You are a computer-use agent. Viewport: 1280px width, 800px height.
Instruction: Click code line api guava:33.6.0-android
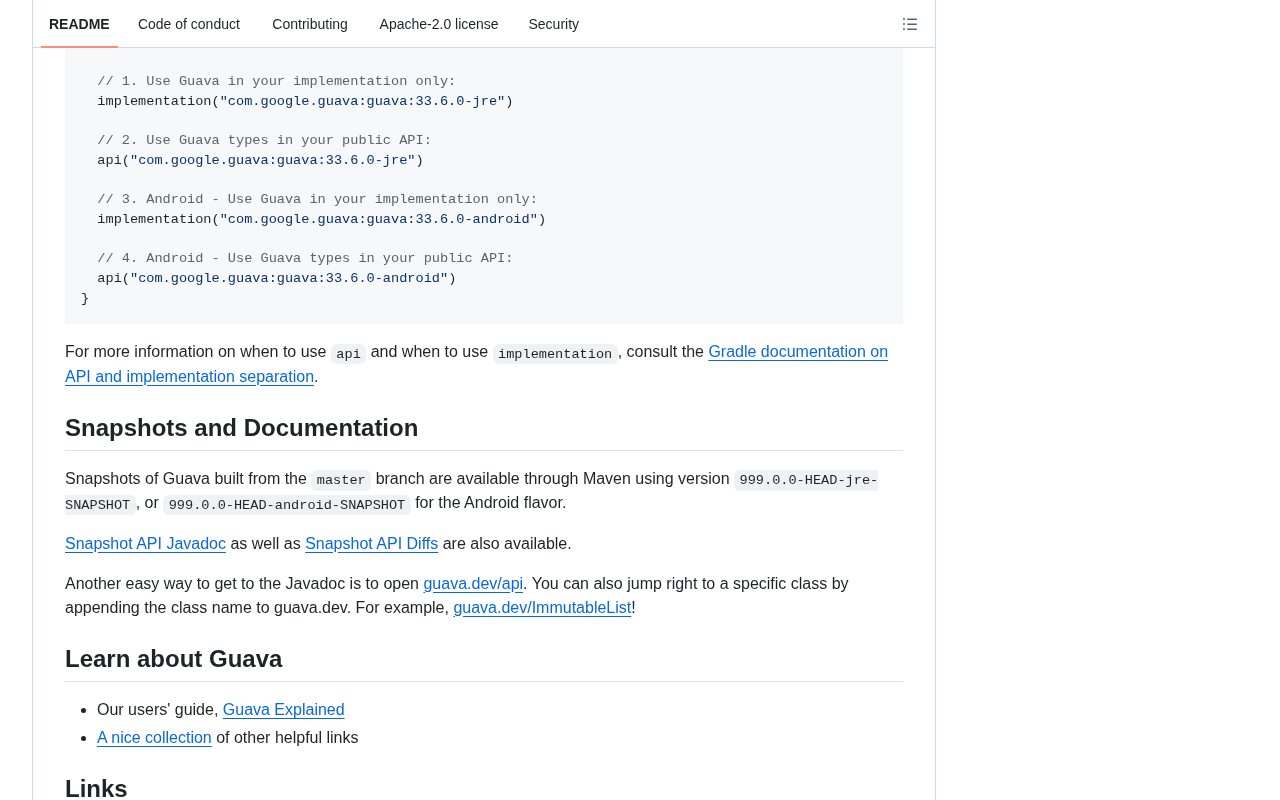pos(276,279)
